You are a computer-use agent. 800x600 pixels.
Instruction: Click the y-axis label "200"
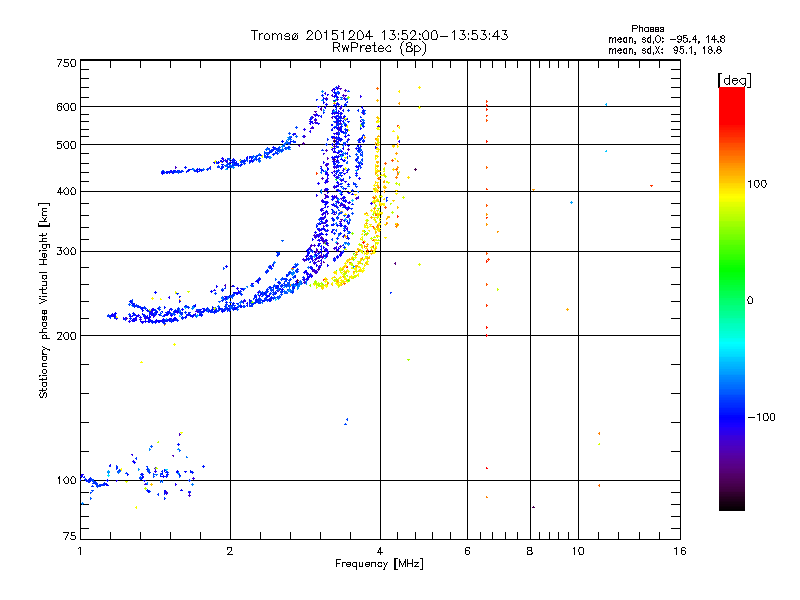pos(66,336)
